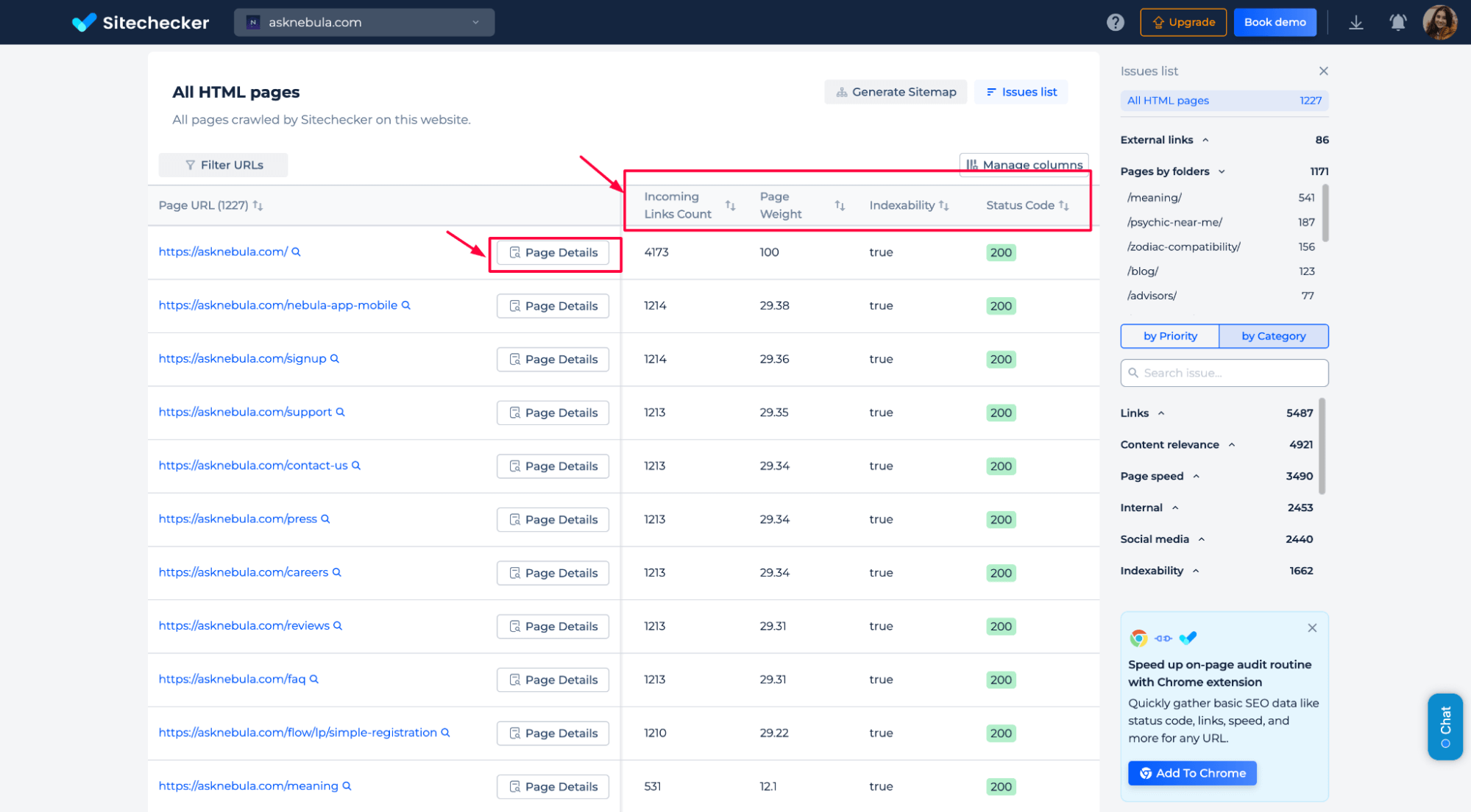Click magnifier icon next to support URL

point(340,412)
